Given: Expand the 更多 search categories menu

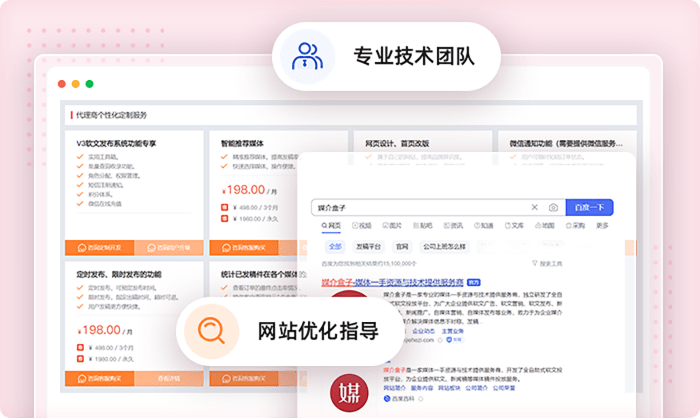Looking at the screenshot, I should [x=602, y=226].
